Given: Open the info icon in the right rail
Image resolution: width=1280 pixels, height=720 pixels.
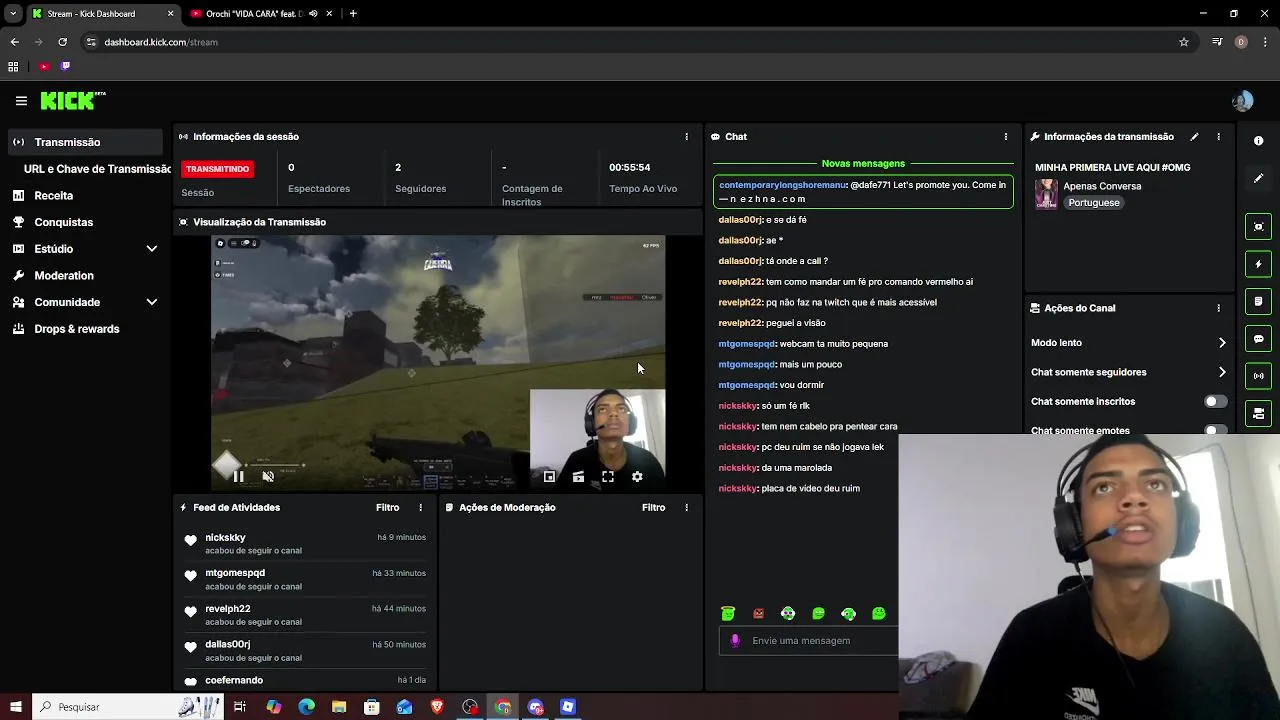Looking at the screenshot, I should click(x=1258, y=141).
